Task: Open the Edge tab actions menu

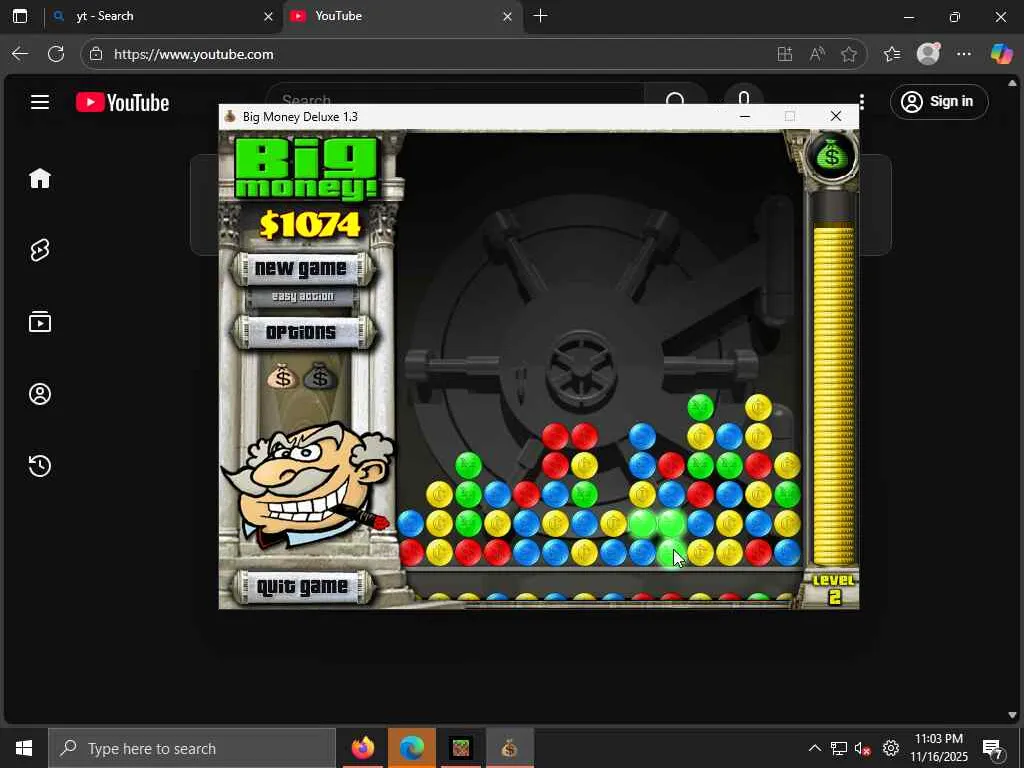Action: tap(20, 16)
